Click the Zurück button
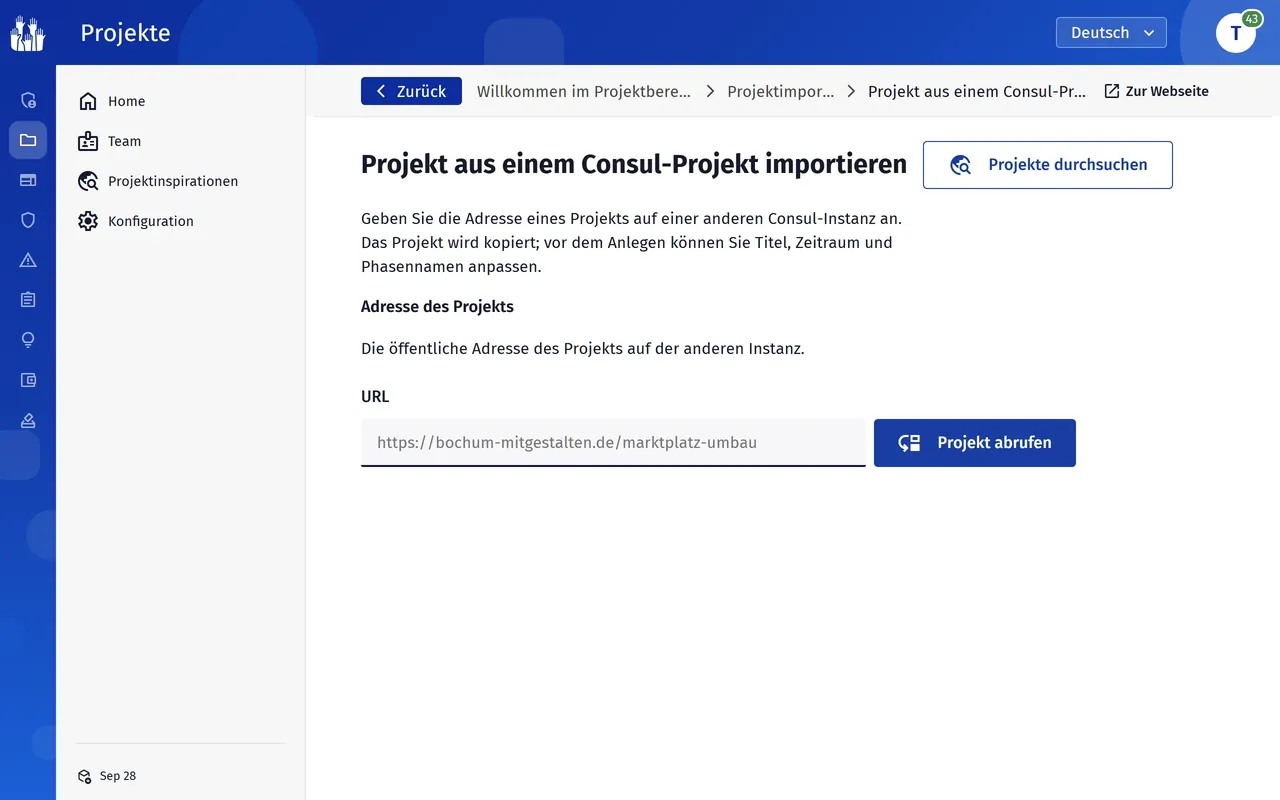Screen dimensions: 1280x800 pyautogui.click(x=411, y=91)
